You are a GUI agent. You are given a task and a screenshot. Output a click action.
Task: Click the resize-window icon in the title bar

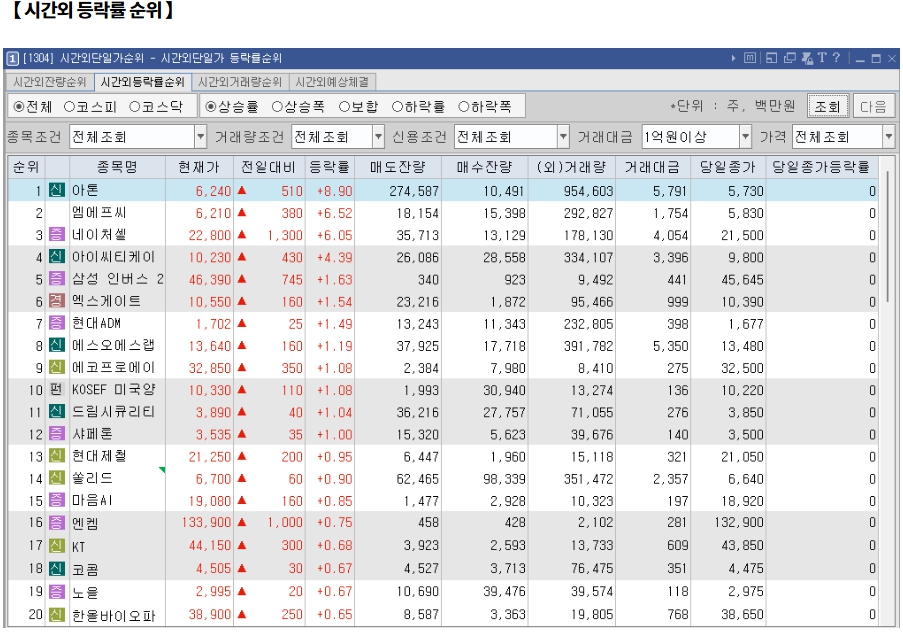coord(773,58)
